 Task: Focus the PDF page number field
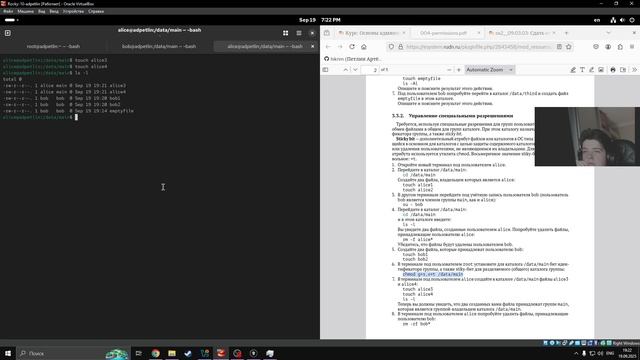point(370,70)
